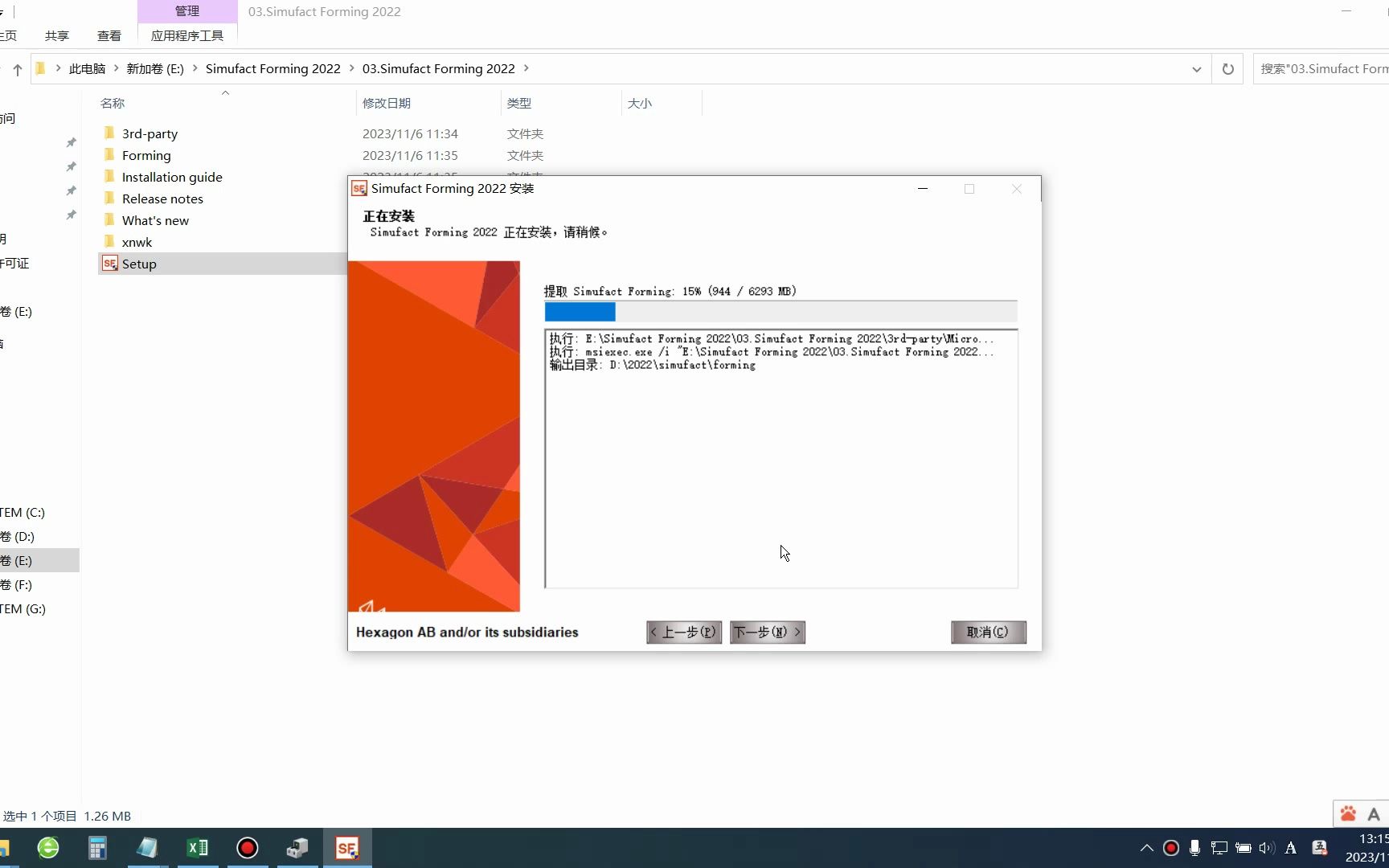Go up one folder level arrow

point(17,70)
